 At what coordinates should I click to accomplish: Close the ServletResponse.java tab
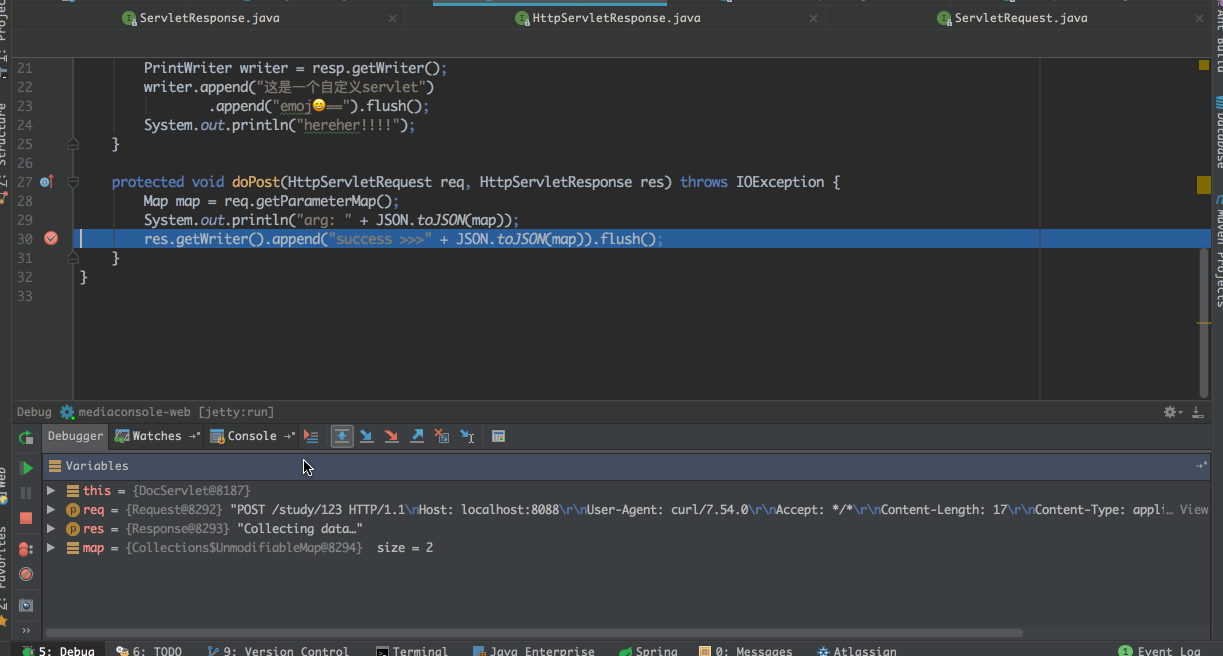(392, 18)
